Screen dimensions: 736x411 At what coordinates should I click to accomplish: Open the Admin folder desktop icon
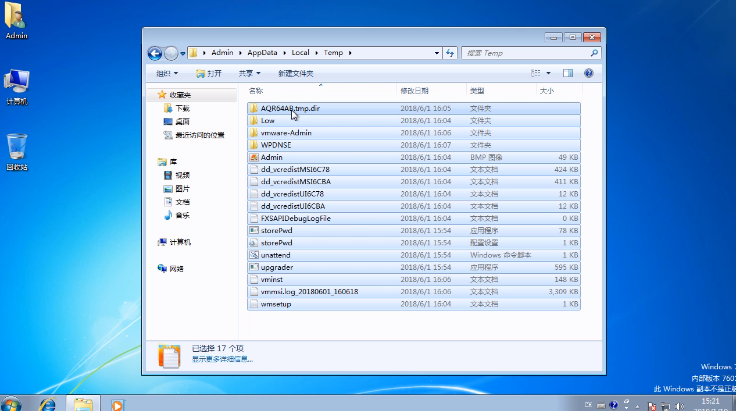pyautogui.click(x=16, y=21)
